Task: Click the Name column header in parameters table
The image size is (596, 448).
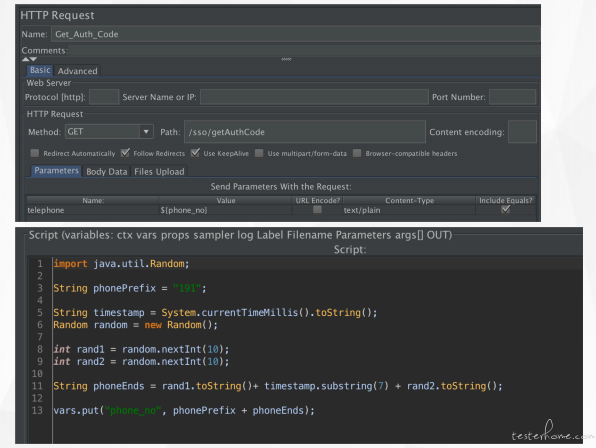Action: (x=93, y=200)
